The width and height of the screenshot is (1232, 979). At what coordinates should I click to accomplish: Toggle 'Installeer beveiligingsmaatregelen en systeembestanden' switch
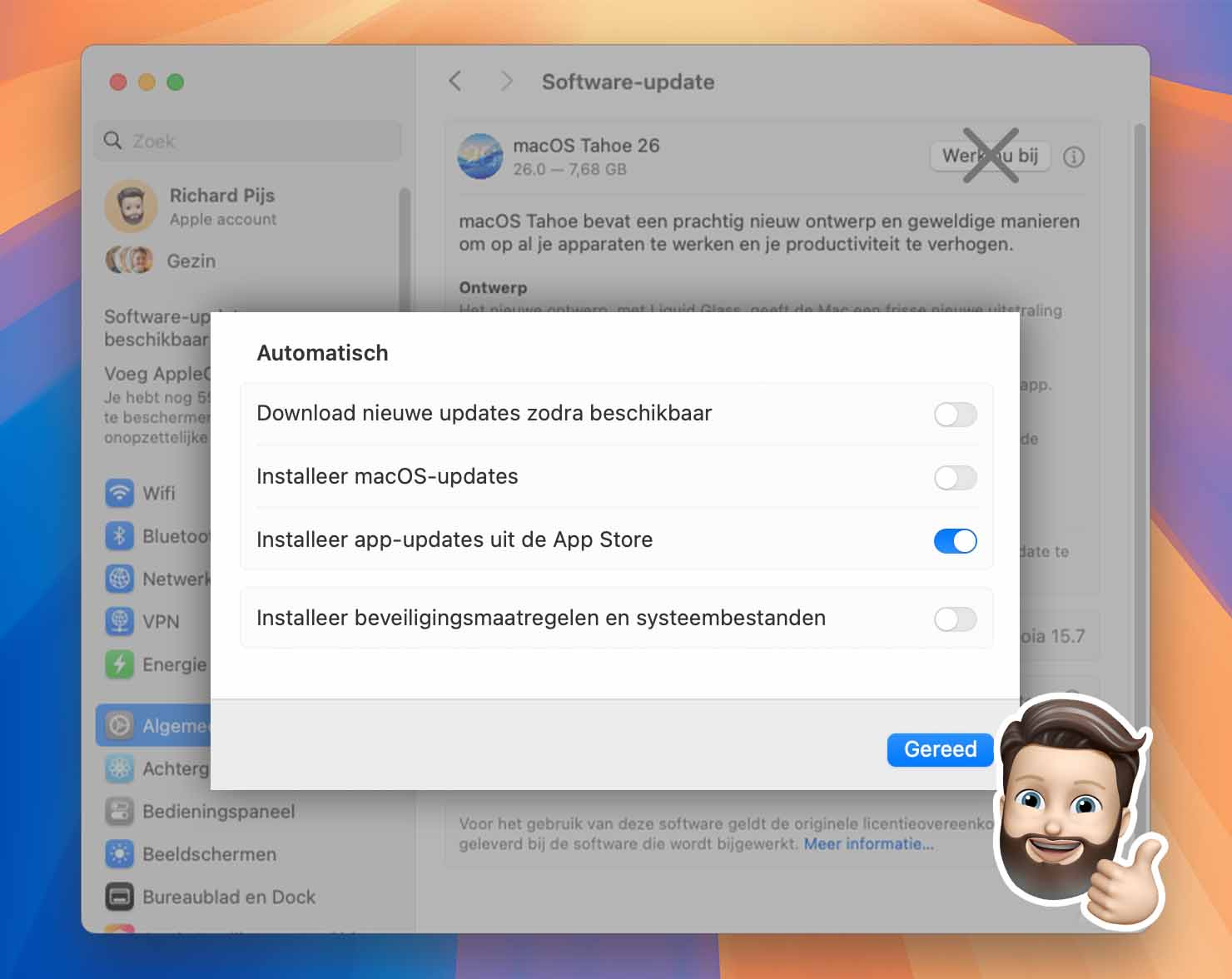955,619
